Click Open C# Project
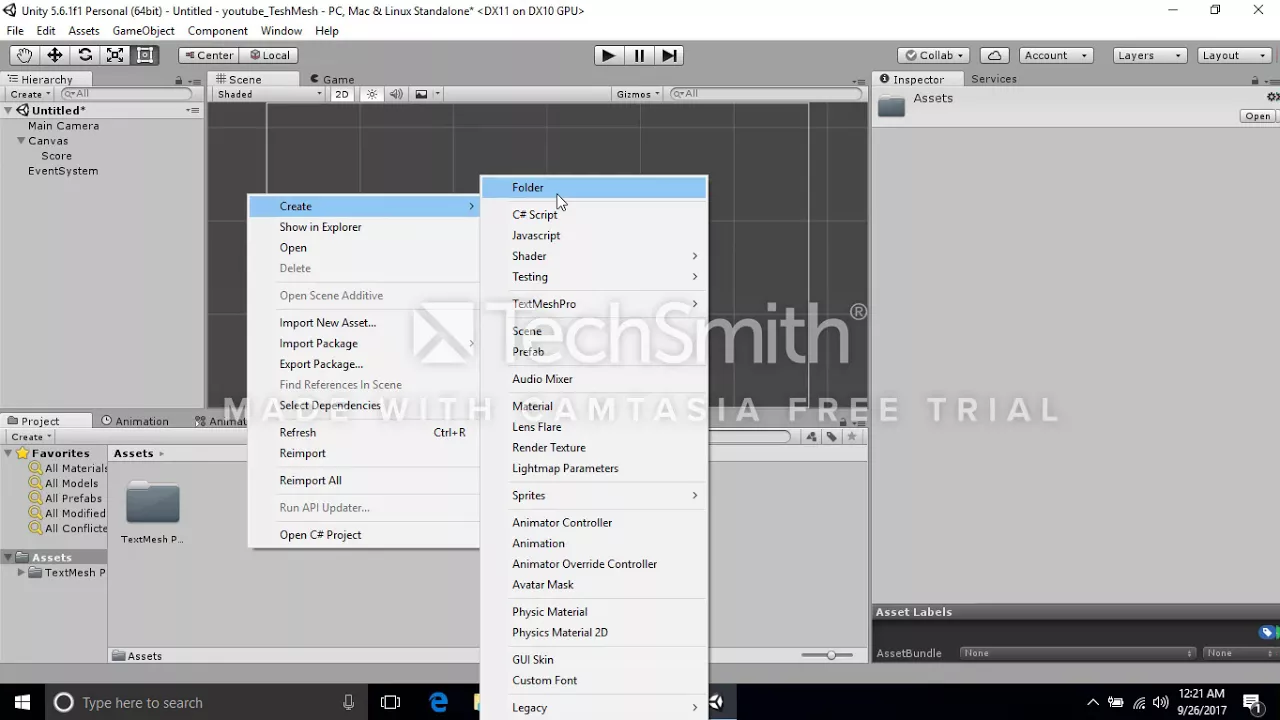The height and width of the screenshot is (720, 1280). point(365,535)
